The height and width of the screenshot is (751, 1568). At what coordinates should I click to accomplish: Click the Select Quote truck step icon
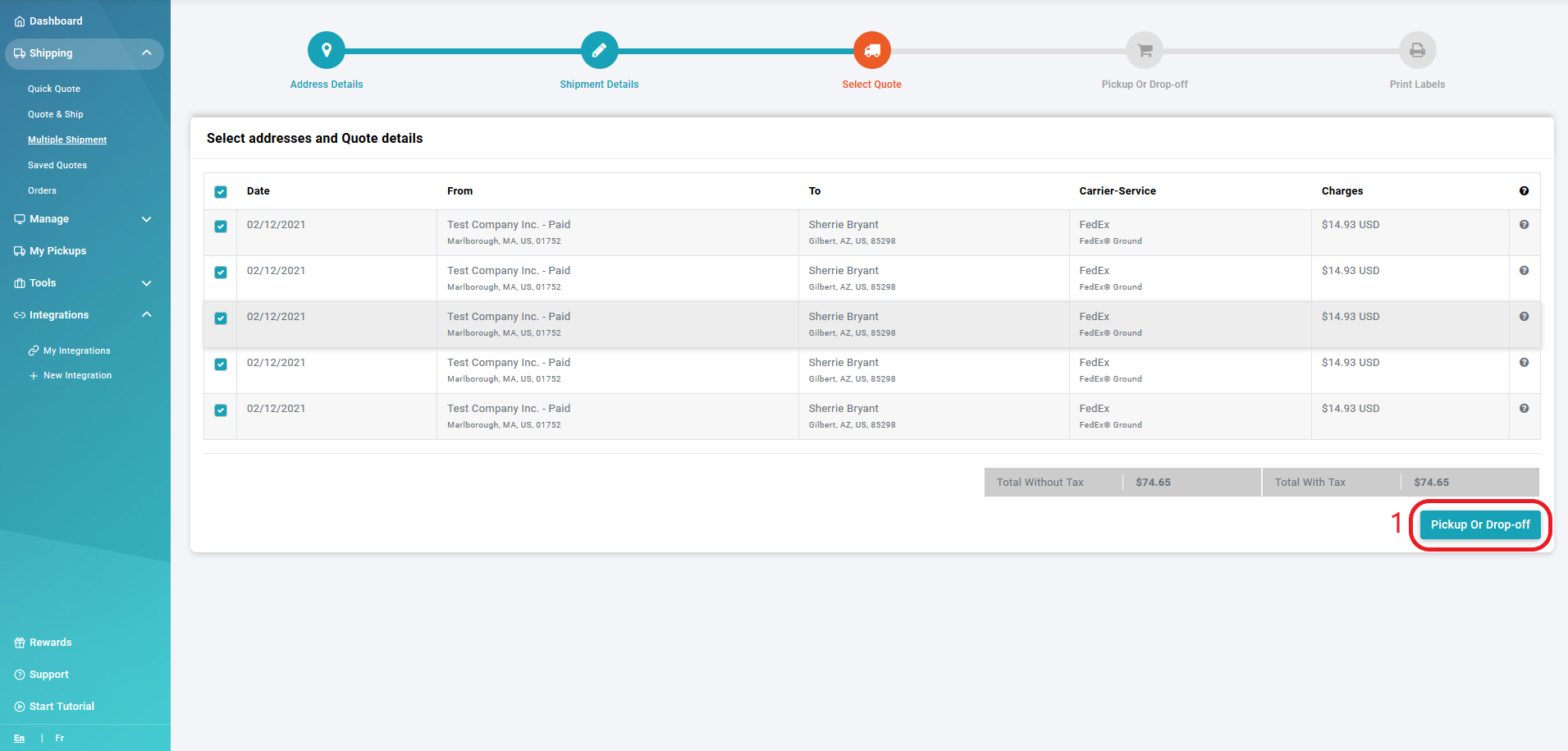(871, 50)
